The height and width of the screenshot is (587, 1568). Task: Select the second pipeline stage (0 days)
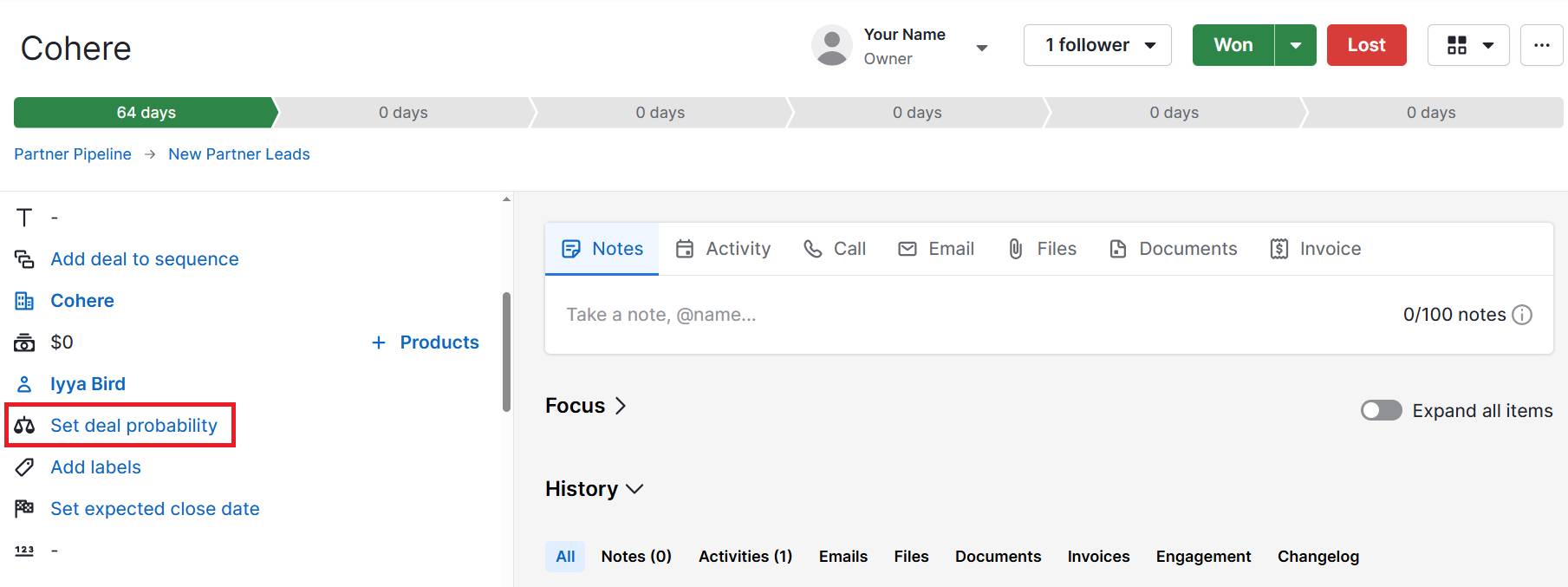403,113
